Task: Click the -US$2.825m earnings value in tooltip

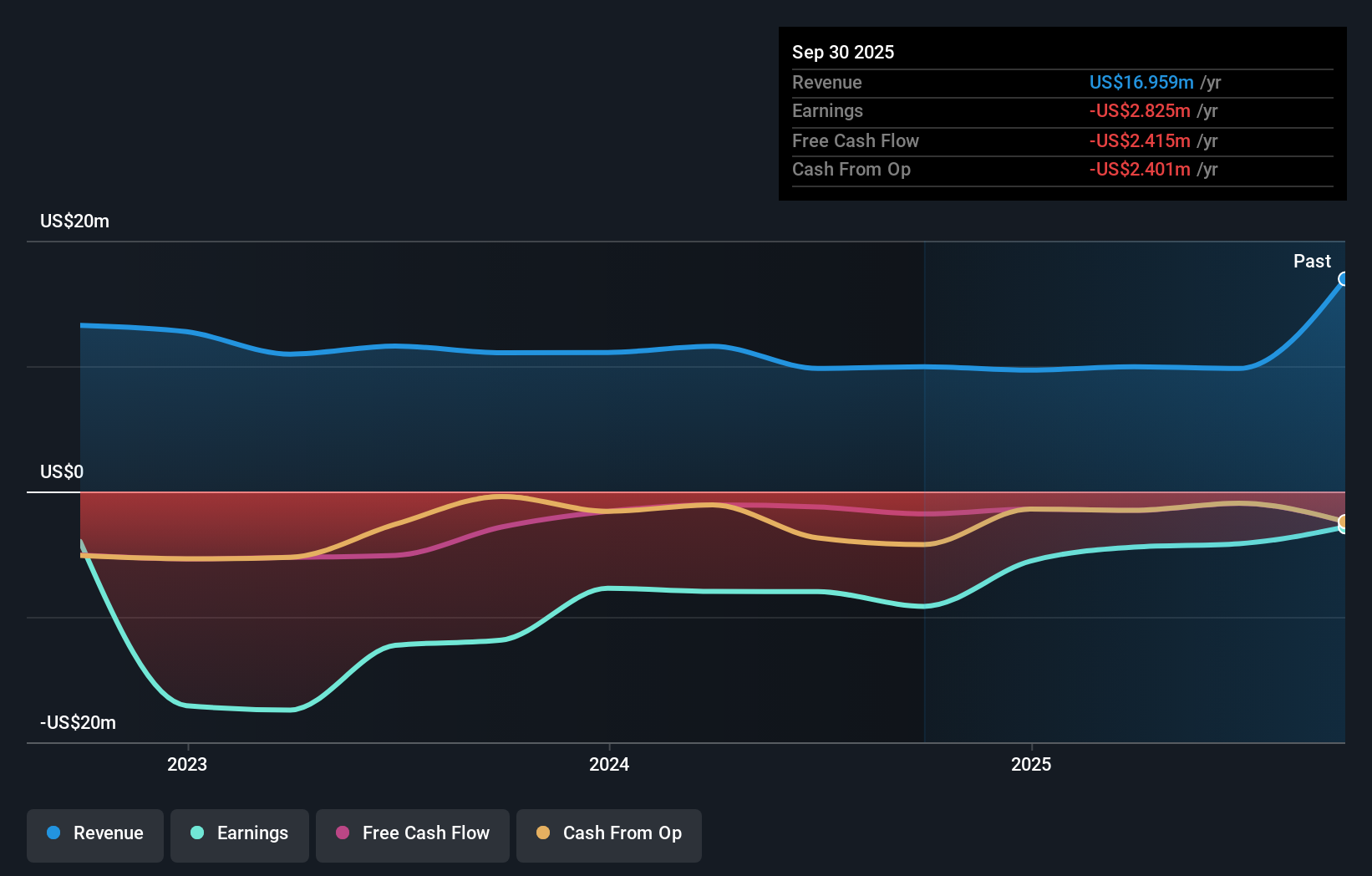Action: tap(1140, 111)
